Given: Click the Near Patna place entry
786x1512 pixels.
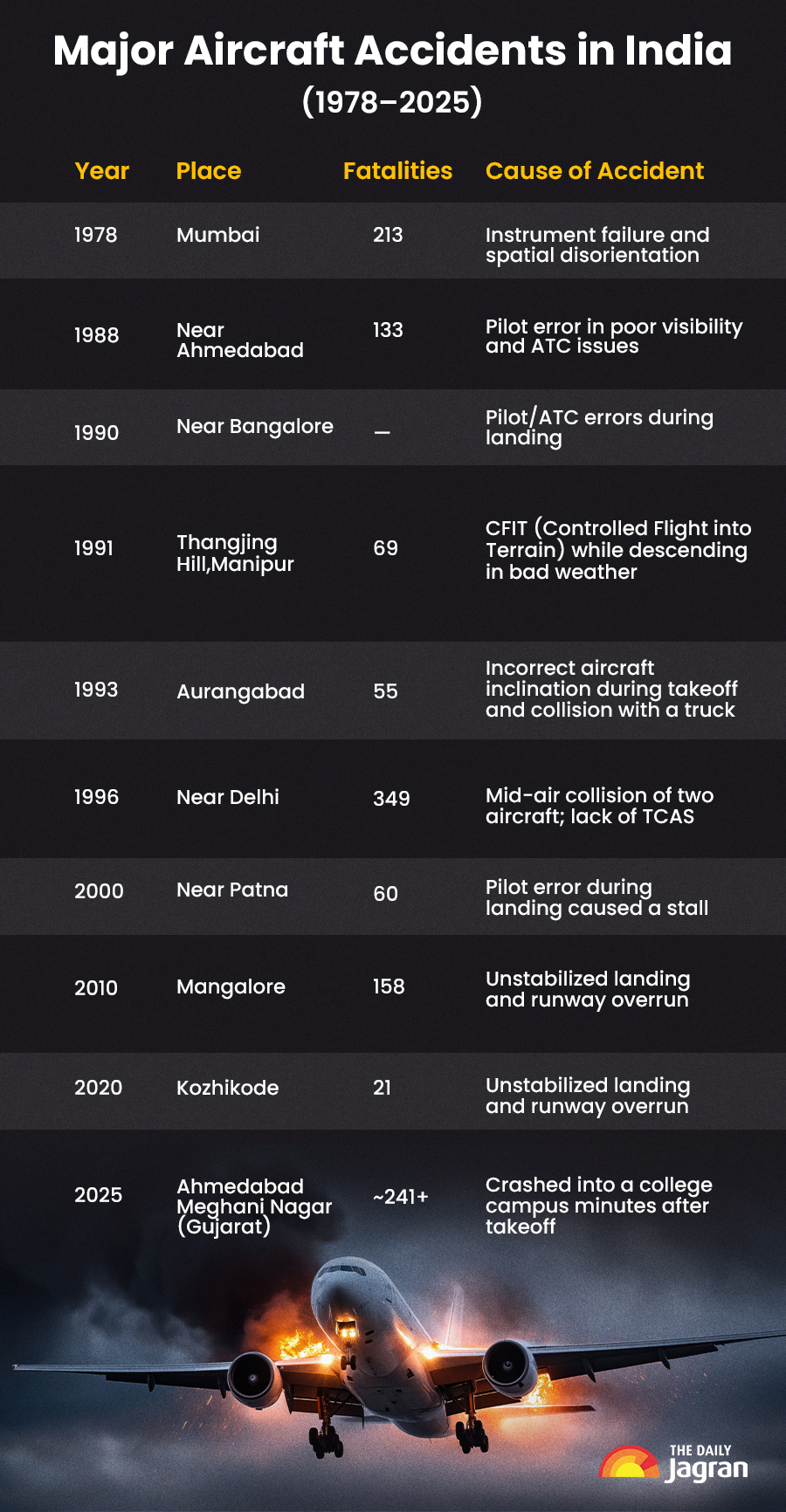Looking at the screenshot, I should point(231,890).
